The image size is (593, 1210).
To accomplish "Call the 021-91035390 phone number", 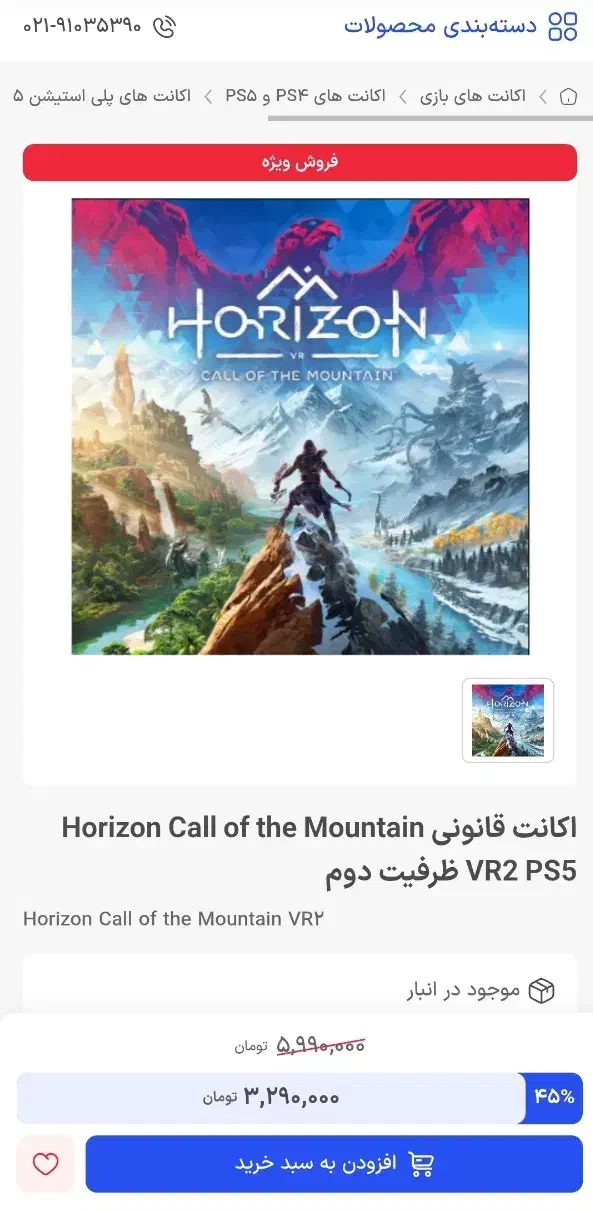I will (x=82, y=26).
